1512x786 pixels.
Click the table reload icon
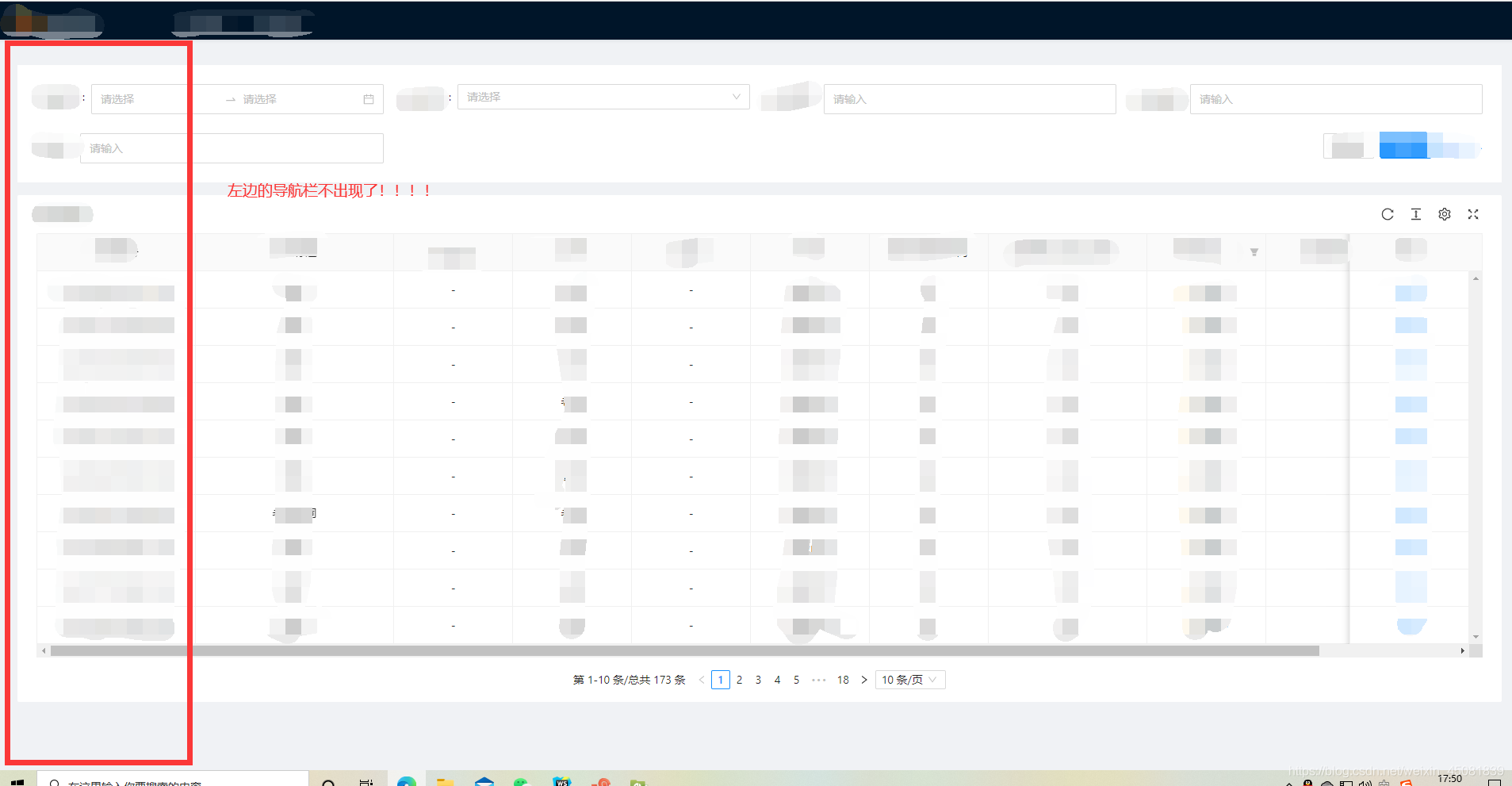(1387, 214)
